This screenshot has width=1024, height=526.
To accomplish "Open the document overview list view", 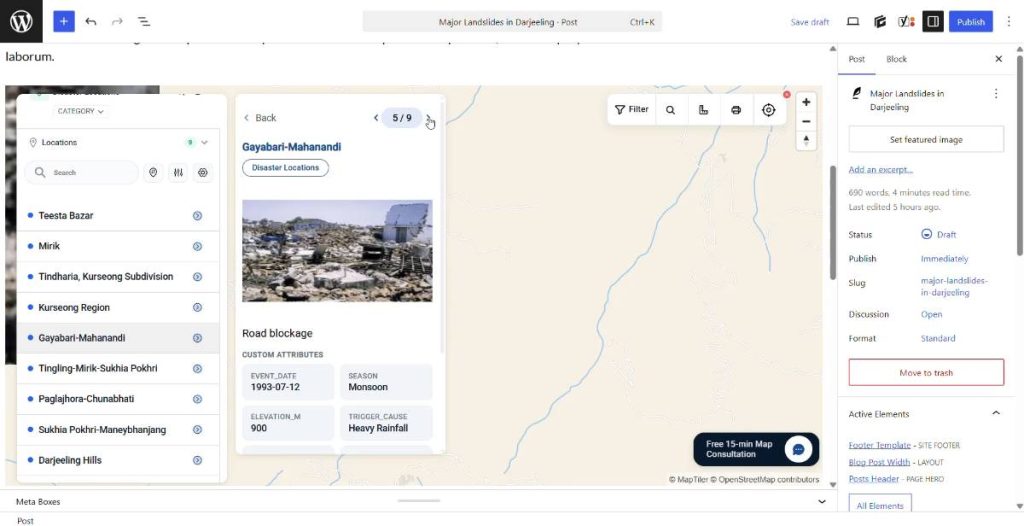I will [x=144, y=22].
